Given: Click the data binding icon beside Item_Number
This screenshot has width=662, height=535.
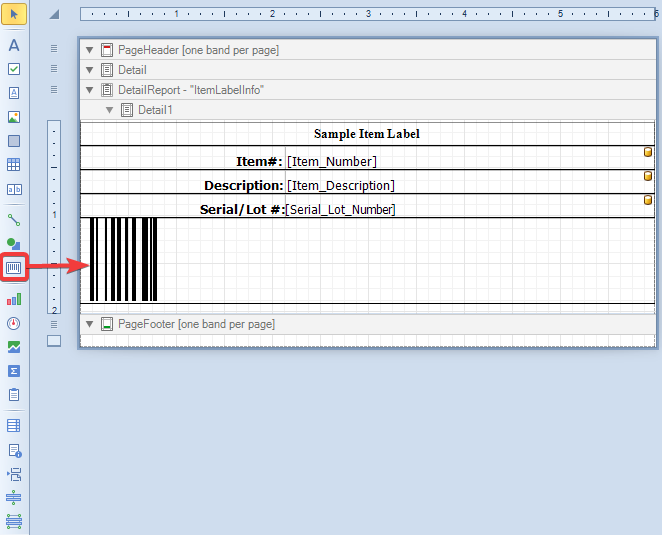Looking at the screenshot, I should point(648,152).
